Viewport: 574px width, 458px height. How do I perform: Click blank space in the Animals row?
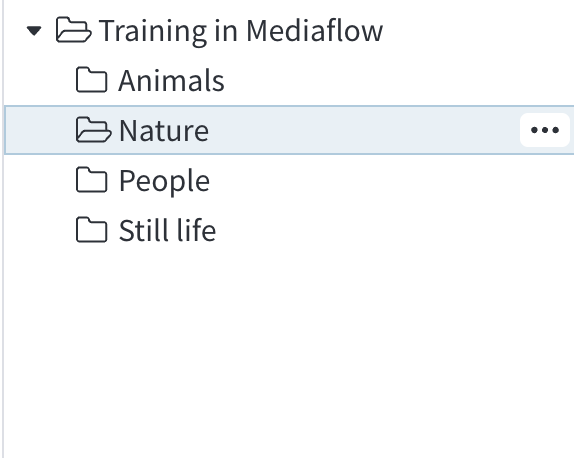[x=399, y=80]
